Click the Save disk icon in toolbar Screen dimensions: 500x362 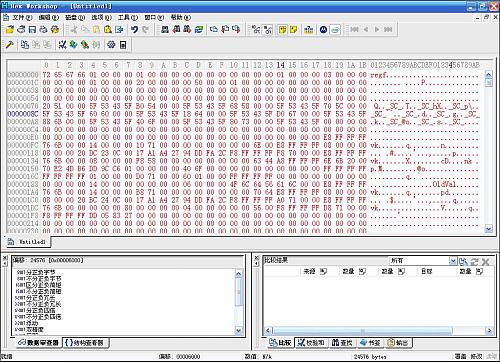pos(32,30)
